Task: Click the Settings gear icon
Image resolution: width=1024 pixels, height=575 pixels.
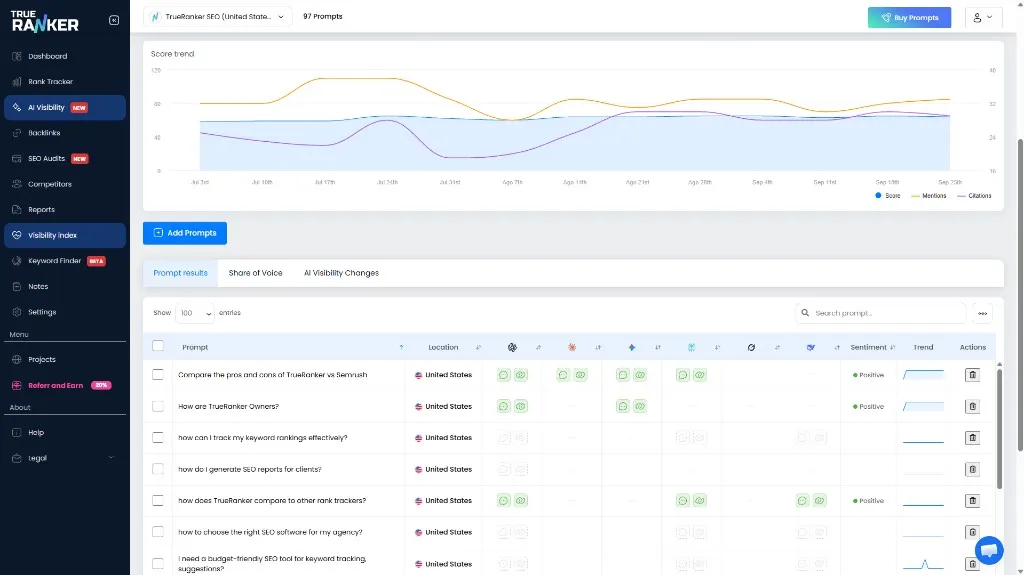Action: 17,312
